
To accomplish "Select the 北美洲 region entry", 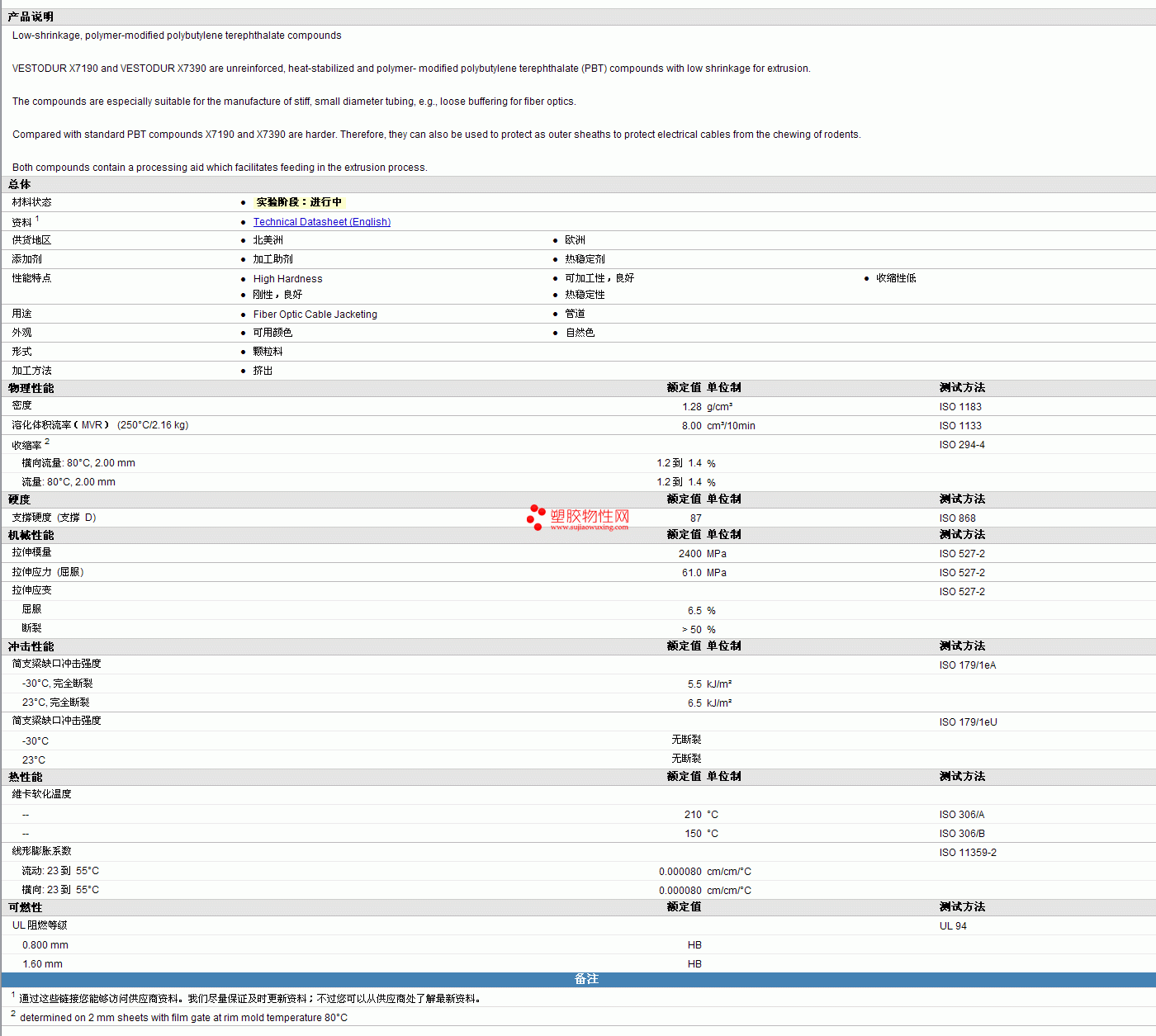I will coord(268,240).
